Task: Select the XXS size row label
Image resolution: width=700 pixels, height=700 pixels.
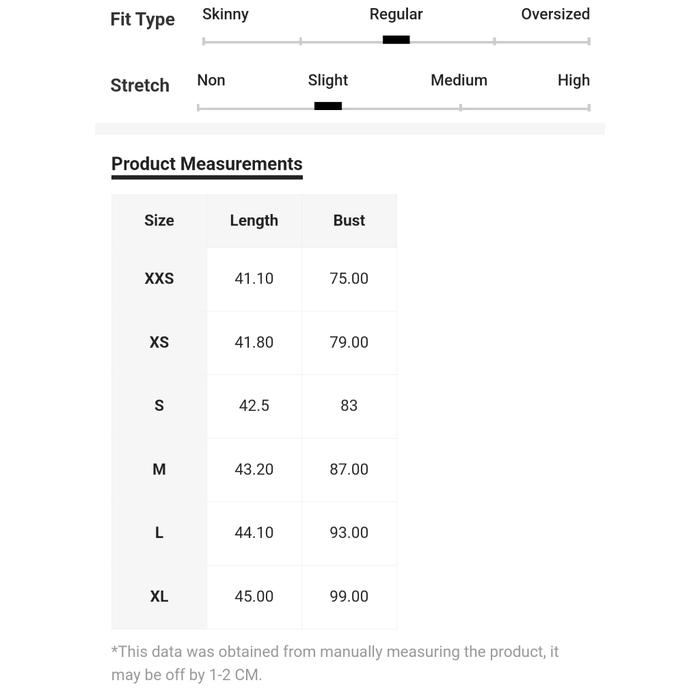Action: tap(159, 279)
